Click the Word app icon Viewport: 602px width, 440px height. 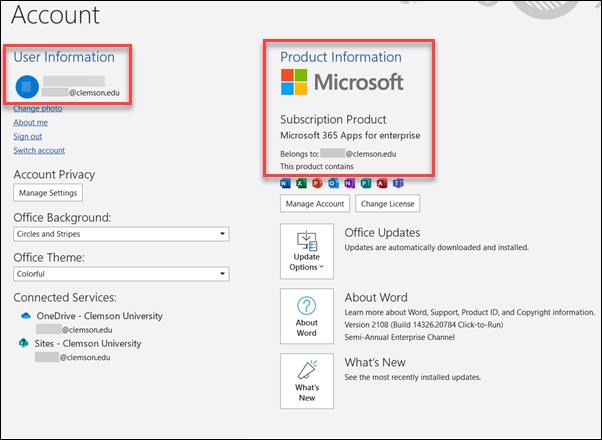coord(285,184)
